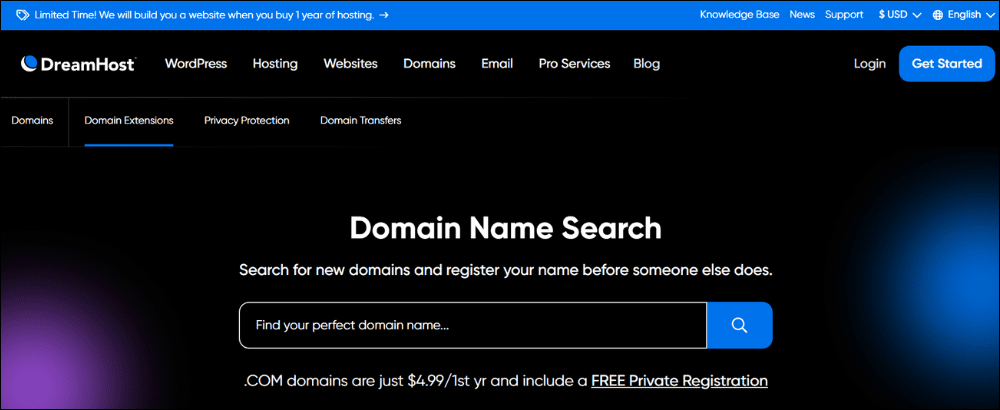The image size is (1000, 410).
Task: Open the Knowledge Base link
Action: click(x=739, y=15)
